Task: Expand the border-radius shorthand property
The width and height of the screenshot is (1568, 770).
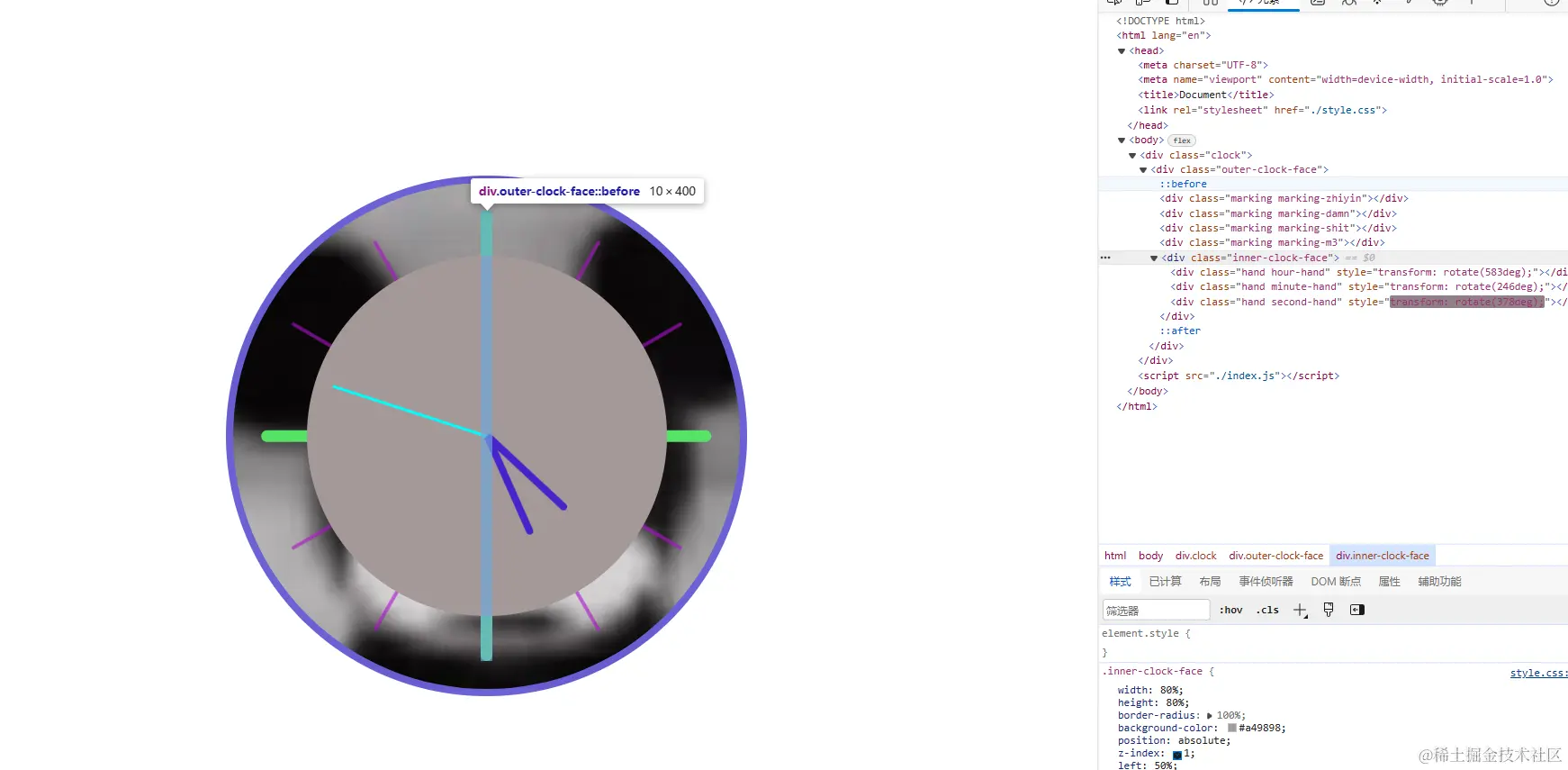Action: click(1210, 716)
